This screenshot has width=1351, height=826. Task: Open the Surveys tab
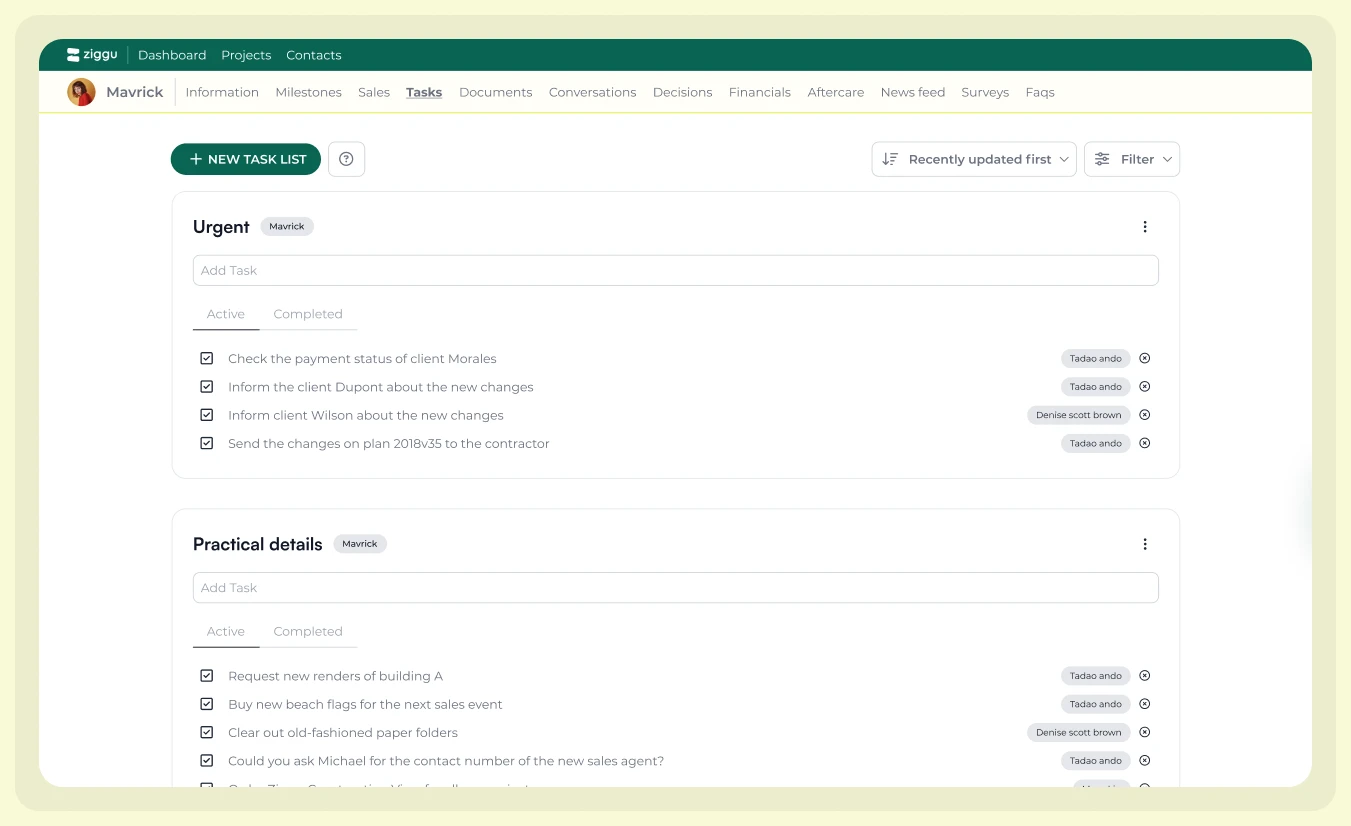(985, 92)
